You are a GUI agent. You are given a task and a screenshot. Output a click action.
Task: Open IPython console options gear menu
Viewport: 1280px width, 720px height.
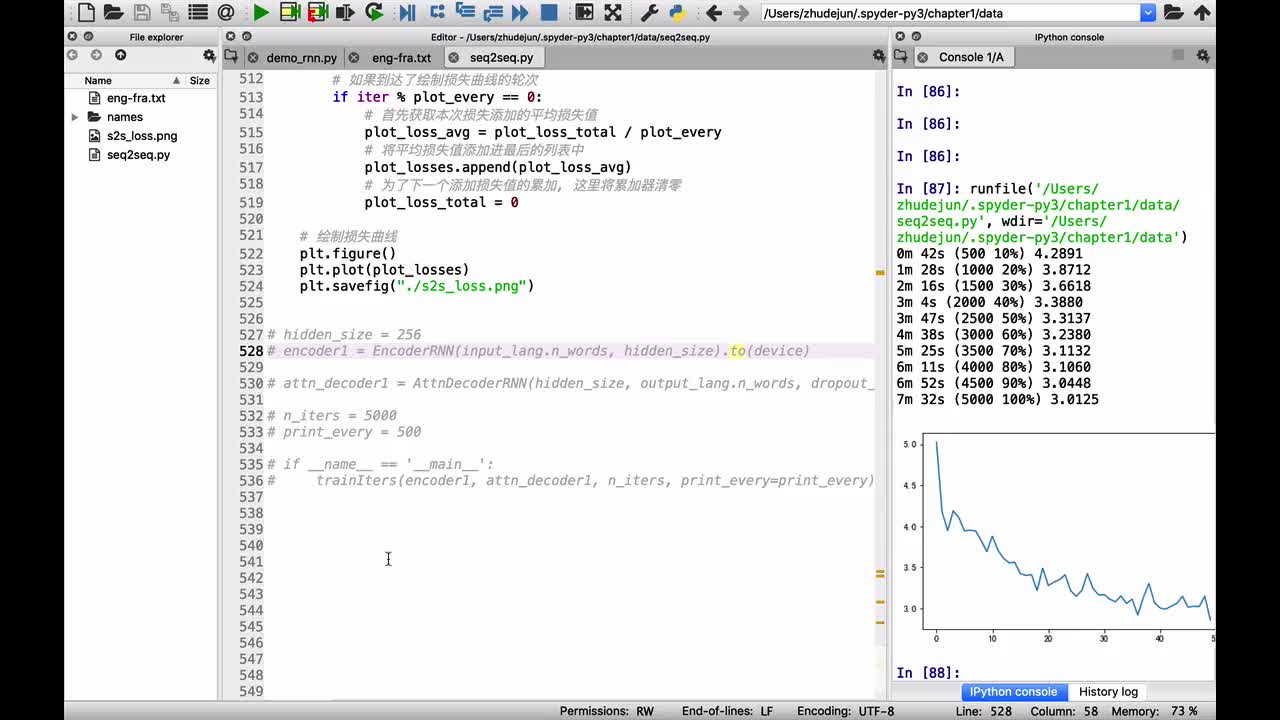coord(1203,57)
